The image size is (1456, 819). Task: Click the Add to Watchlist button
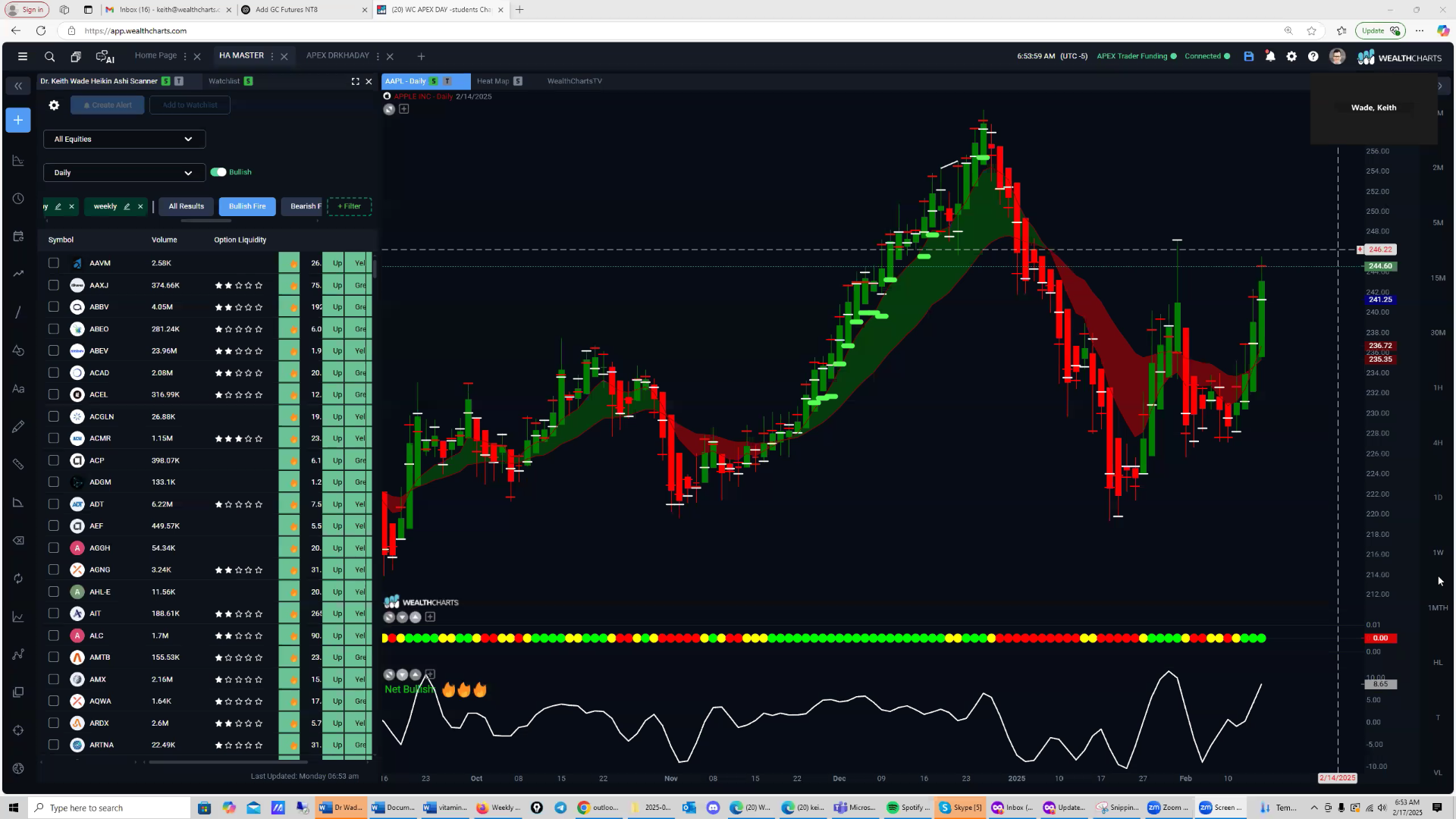190,105
